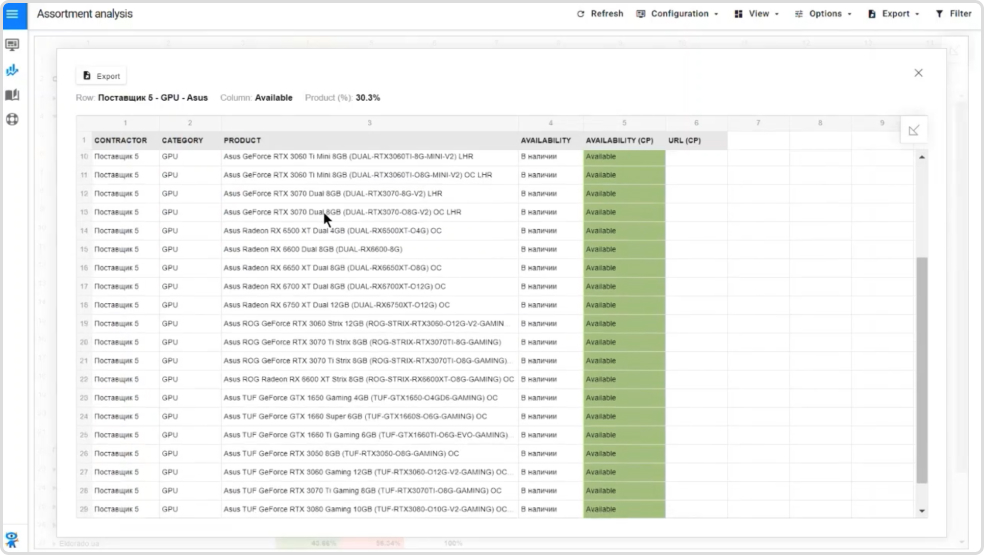Select column number 5 header
This screenshot has width=984, height=555.
coord(624,123)
